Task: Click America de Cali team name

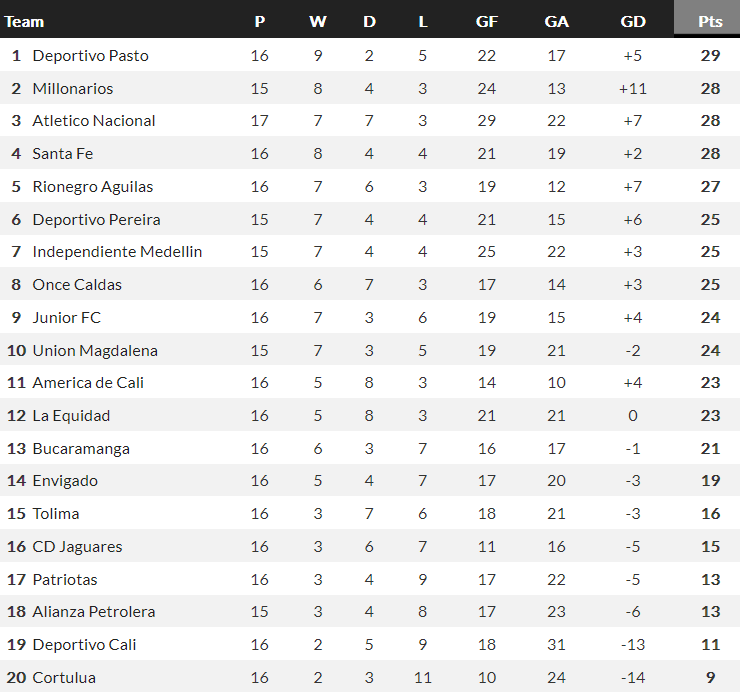Action: [x=87, y=383]
